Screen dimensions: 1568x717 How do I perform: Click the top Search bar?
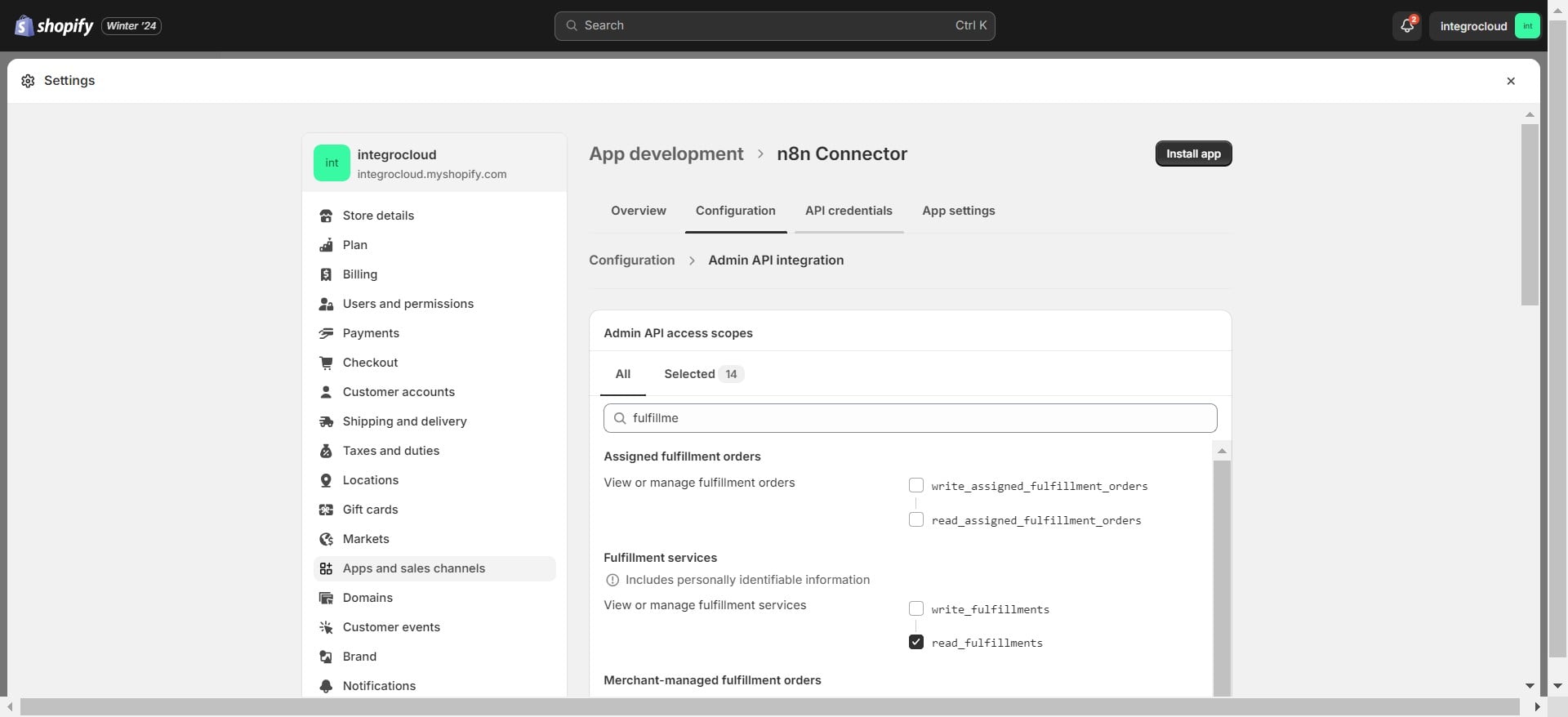pyautogui.click(x=774, y=26)
